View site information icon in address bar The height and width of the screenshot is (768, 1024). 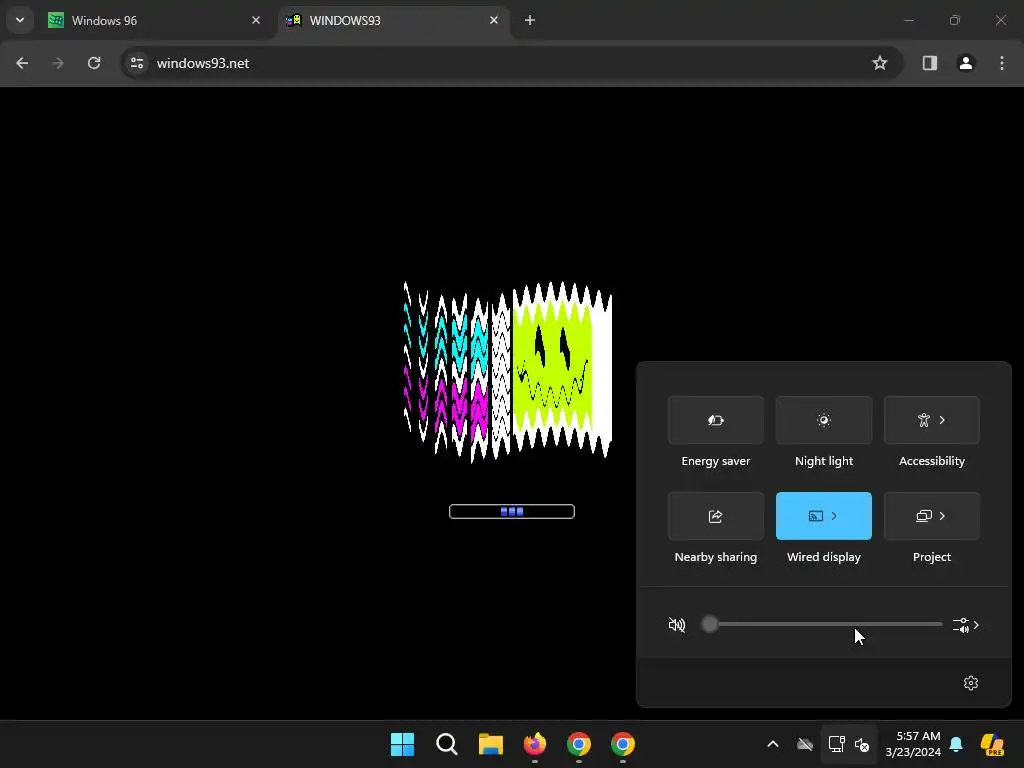pos(137,63)
